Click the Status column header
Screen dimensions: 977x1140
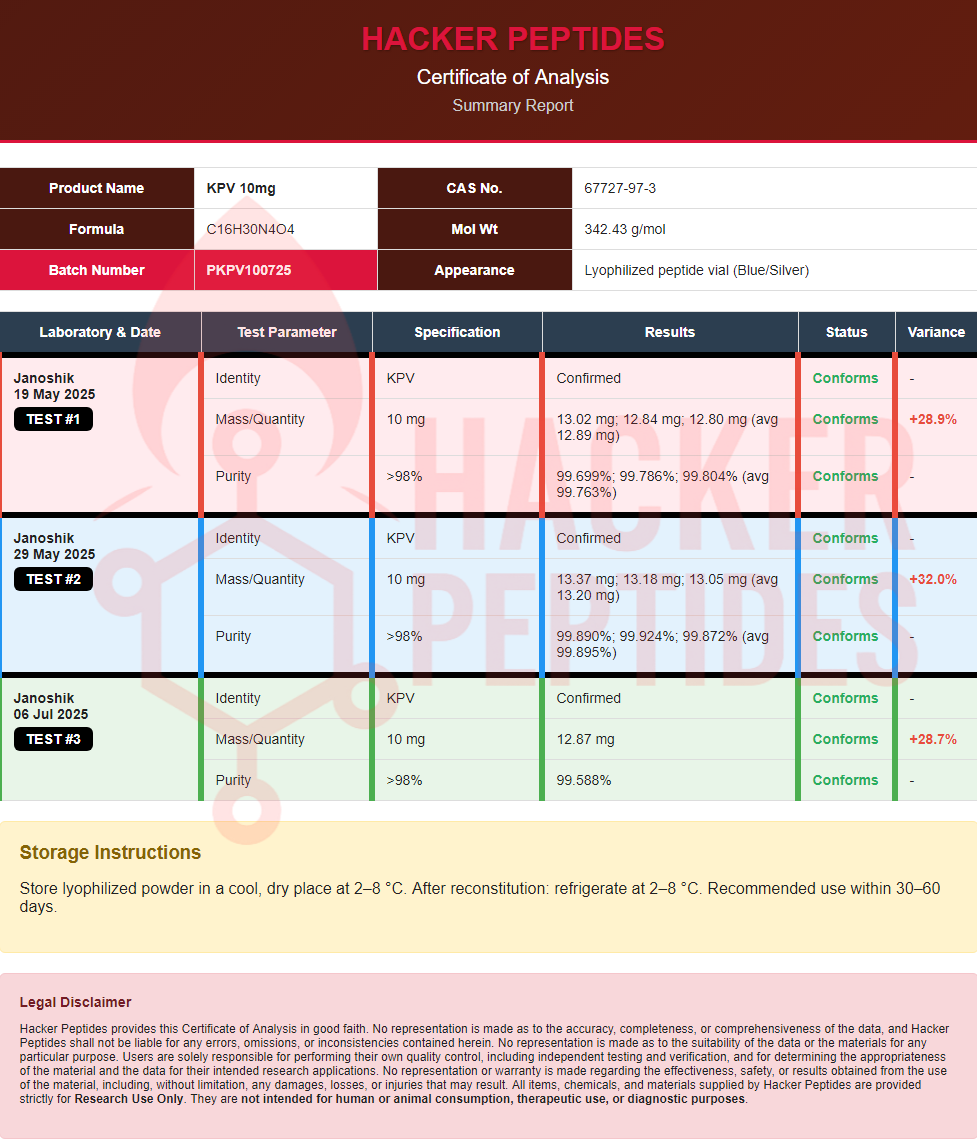[846, 332]
